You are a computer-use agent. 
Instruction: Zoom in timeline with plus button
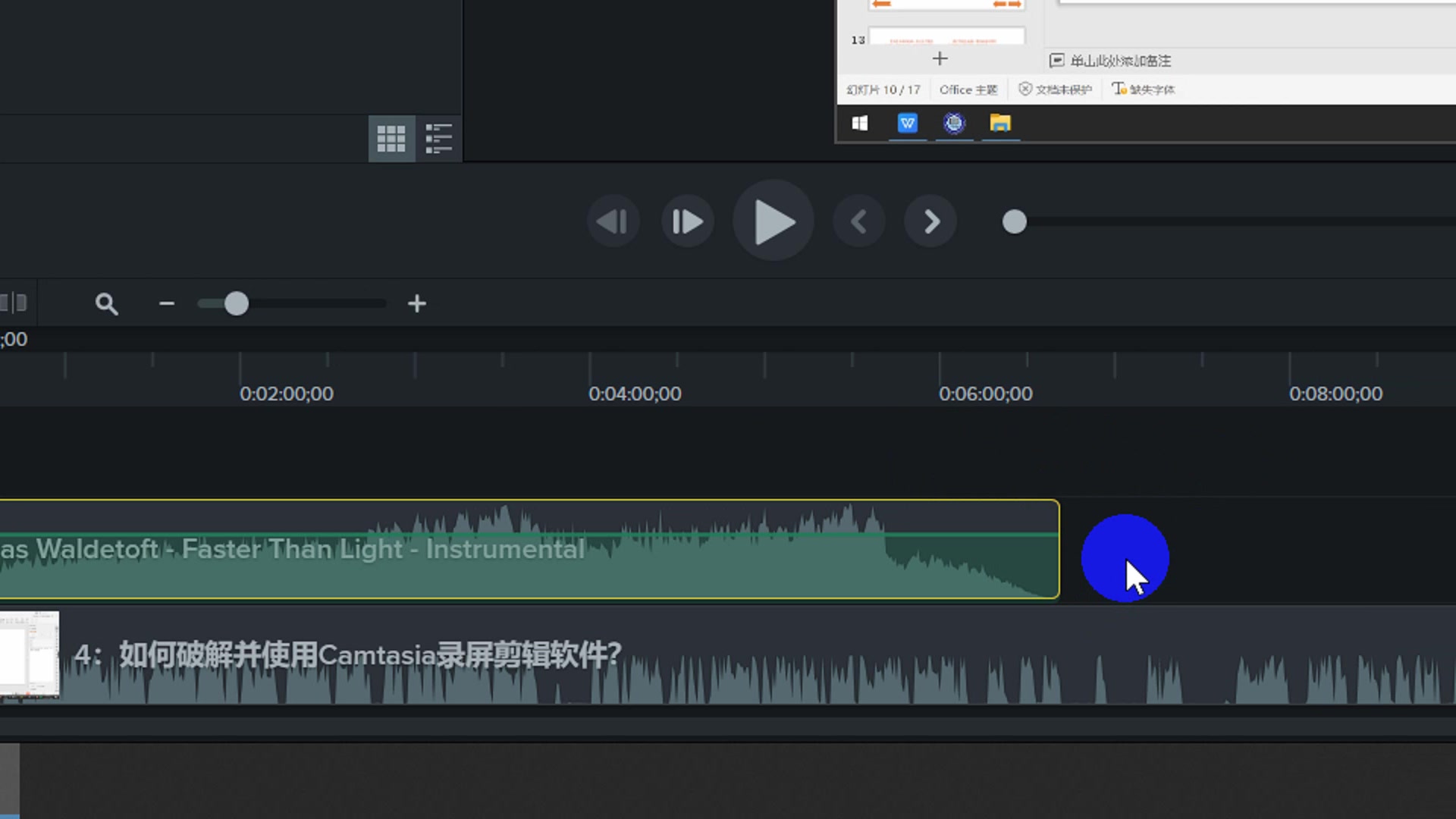[x=416, y=304]
